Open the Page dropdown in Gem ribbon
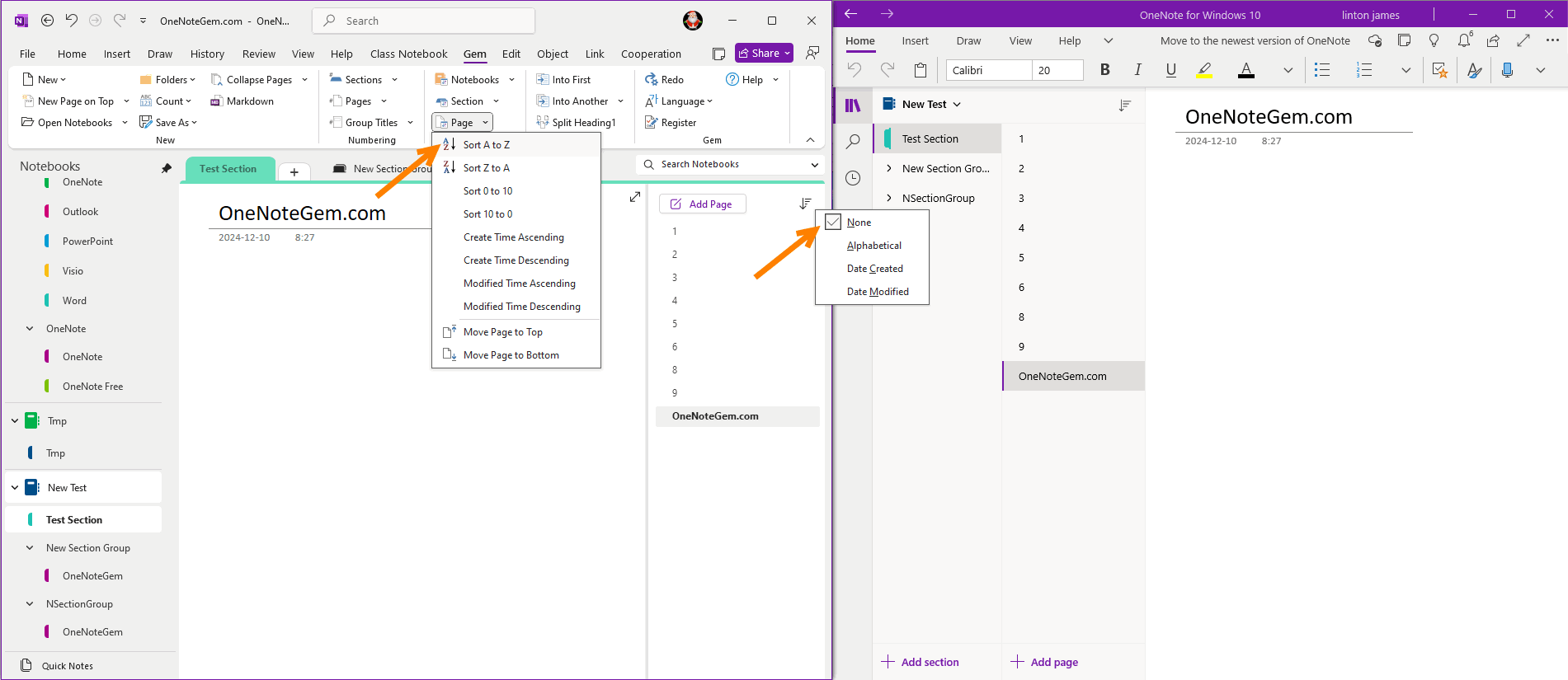 [463, 122]
